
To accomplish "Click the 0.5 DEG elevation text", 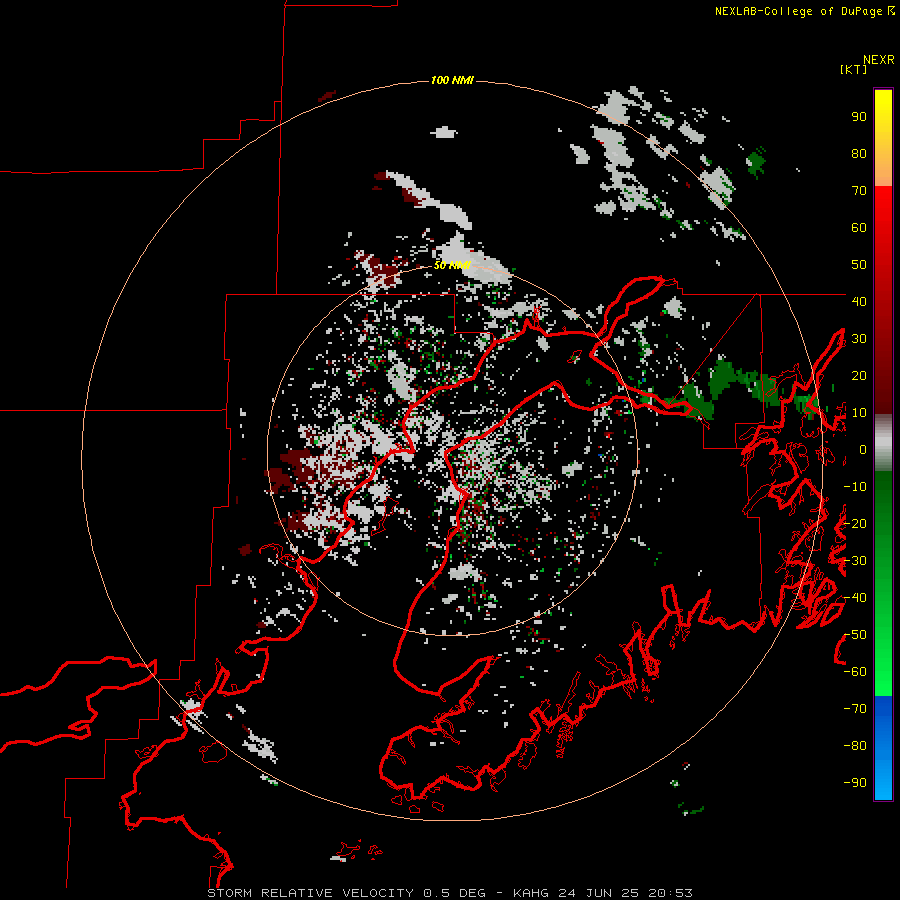I will (x=455, y=893).
